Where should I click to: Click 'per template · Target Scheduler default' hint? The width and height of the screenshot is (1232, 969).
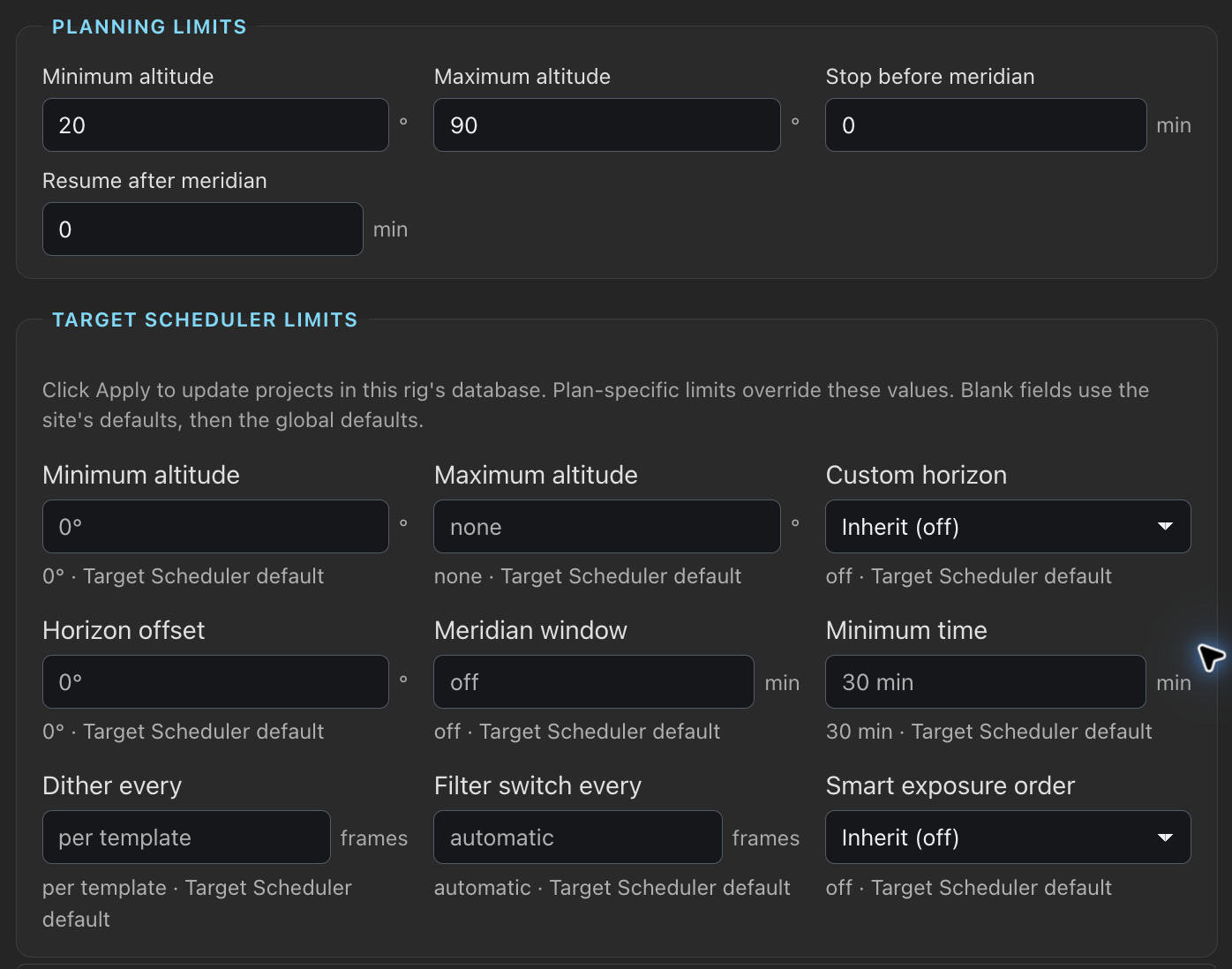pyautogui.click(x=197, y=904)
